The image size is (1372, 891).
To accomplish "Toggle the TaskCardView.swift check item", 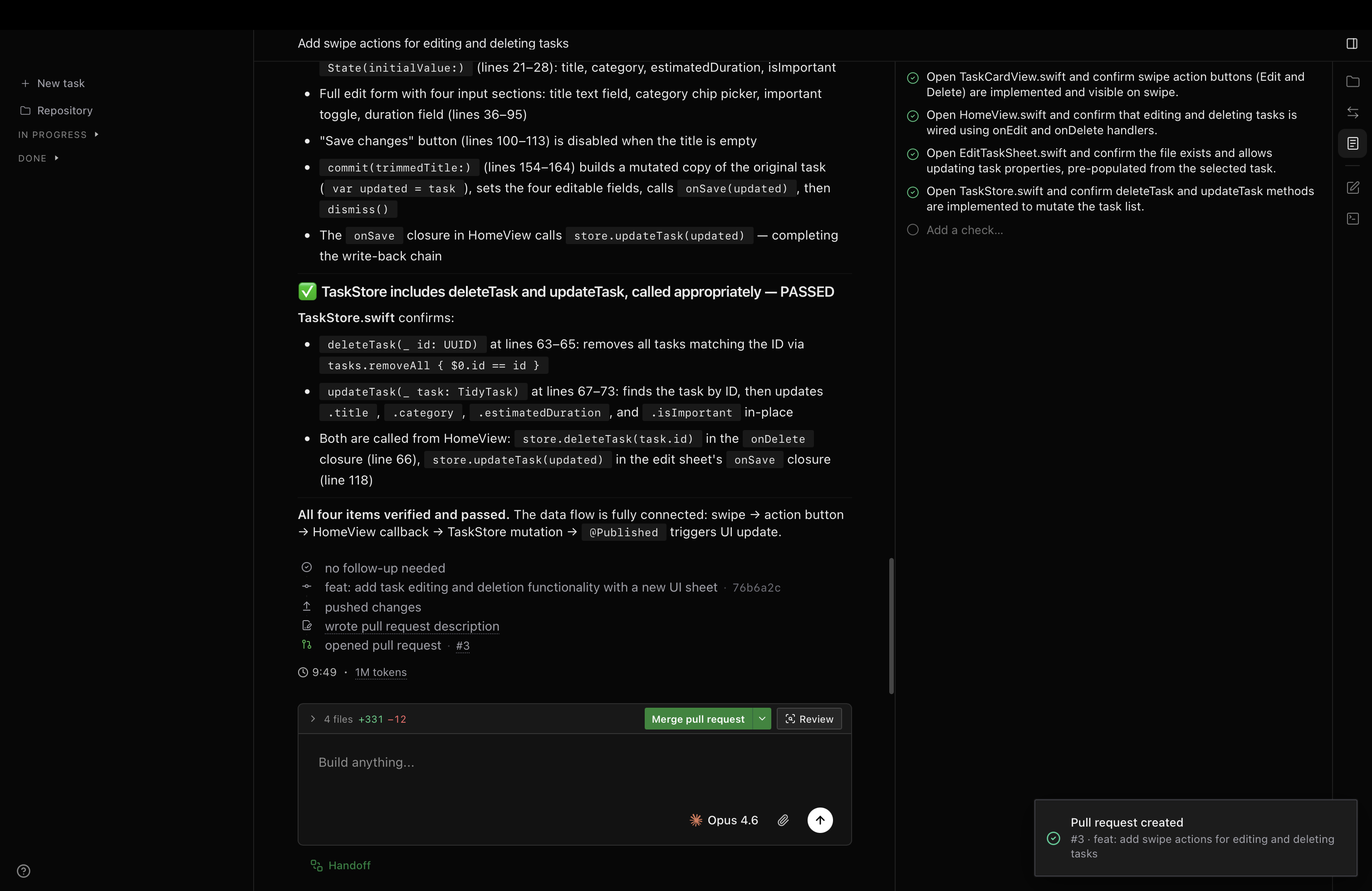I will coord(912,78).
